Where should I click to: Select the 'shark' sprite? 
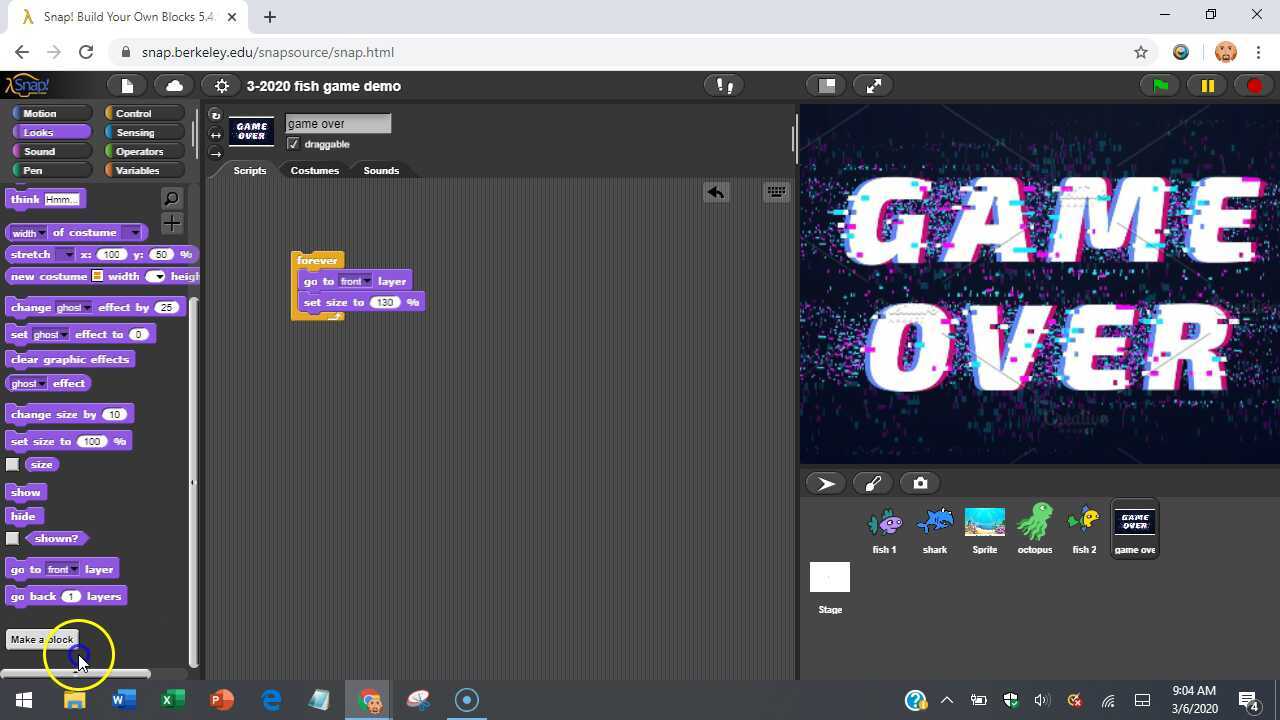(x=935, y=529)
